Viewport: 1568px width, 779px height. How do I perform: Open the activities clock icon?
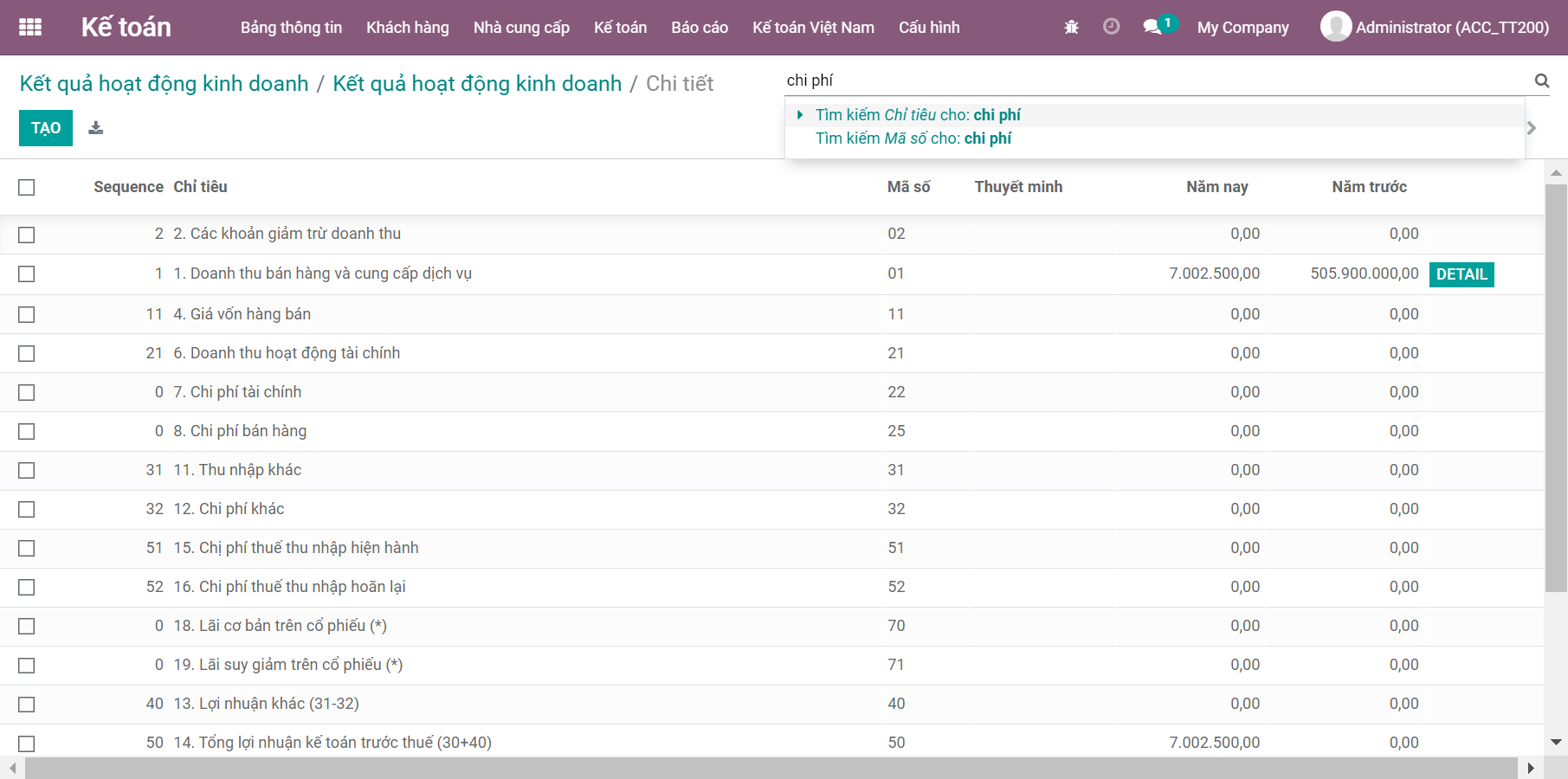click(1112, 27)
